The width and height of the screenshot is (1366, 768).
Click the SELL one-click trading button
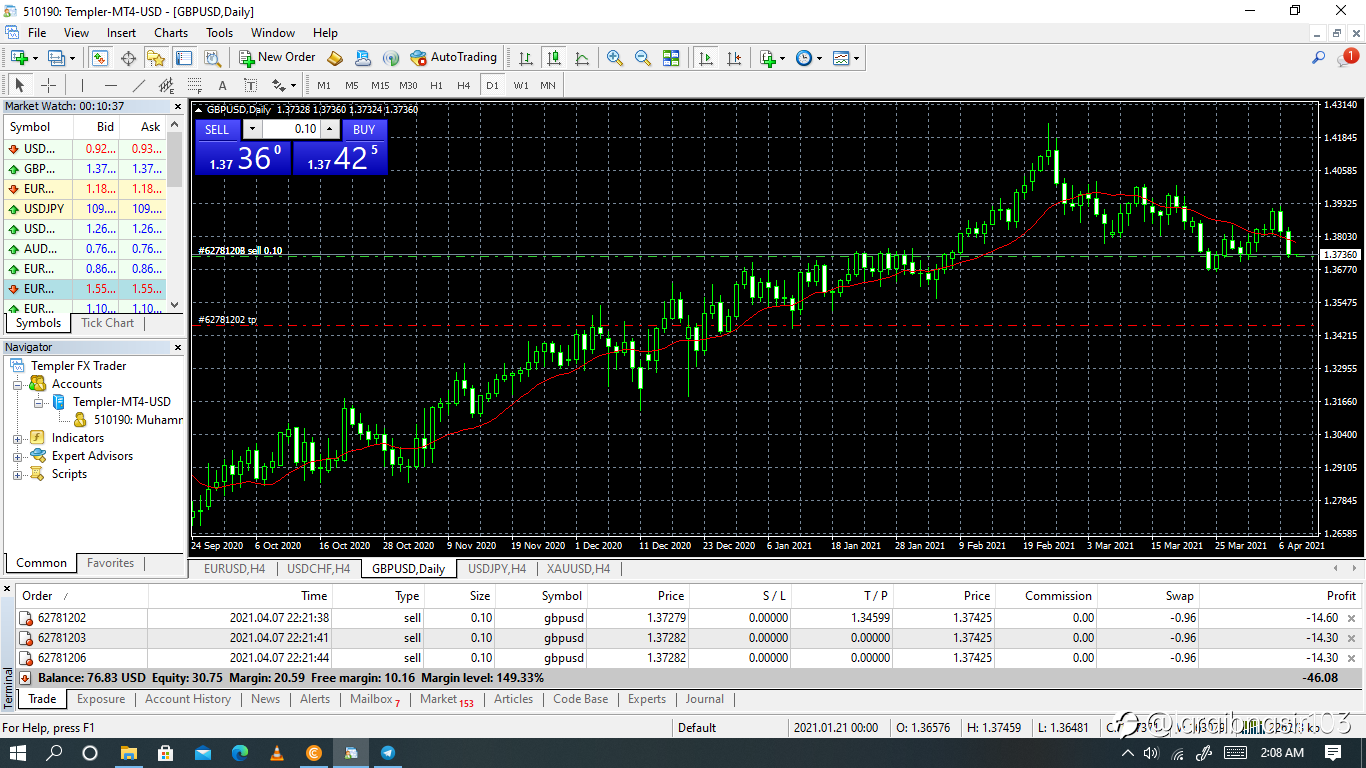pyautogui.click(x=217, y=129)
